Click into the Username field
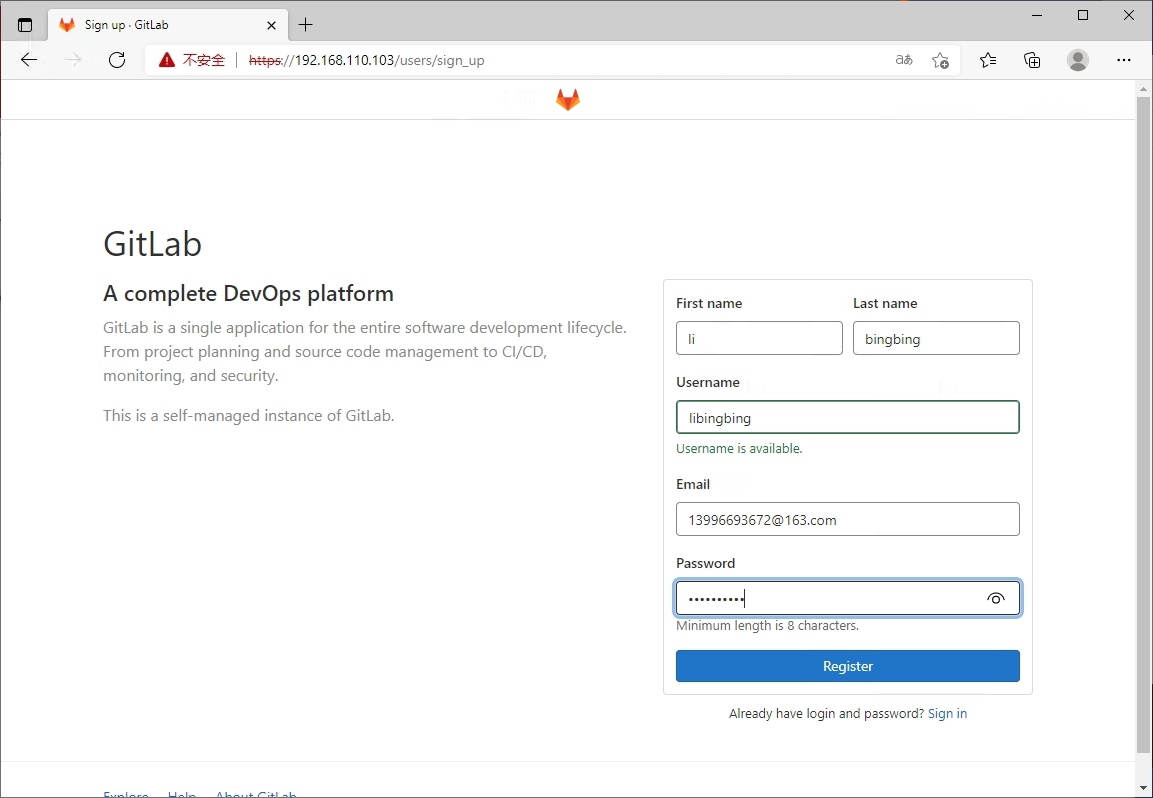Viewport: 1153px width, 798px height. [x=848, y=417]
